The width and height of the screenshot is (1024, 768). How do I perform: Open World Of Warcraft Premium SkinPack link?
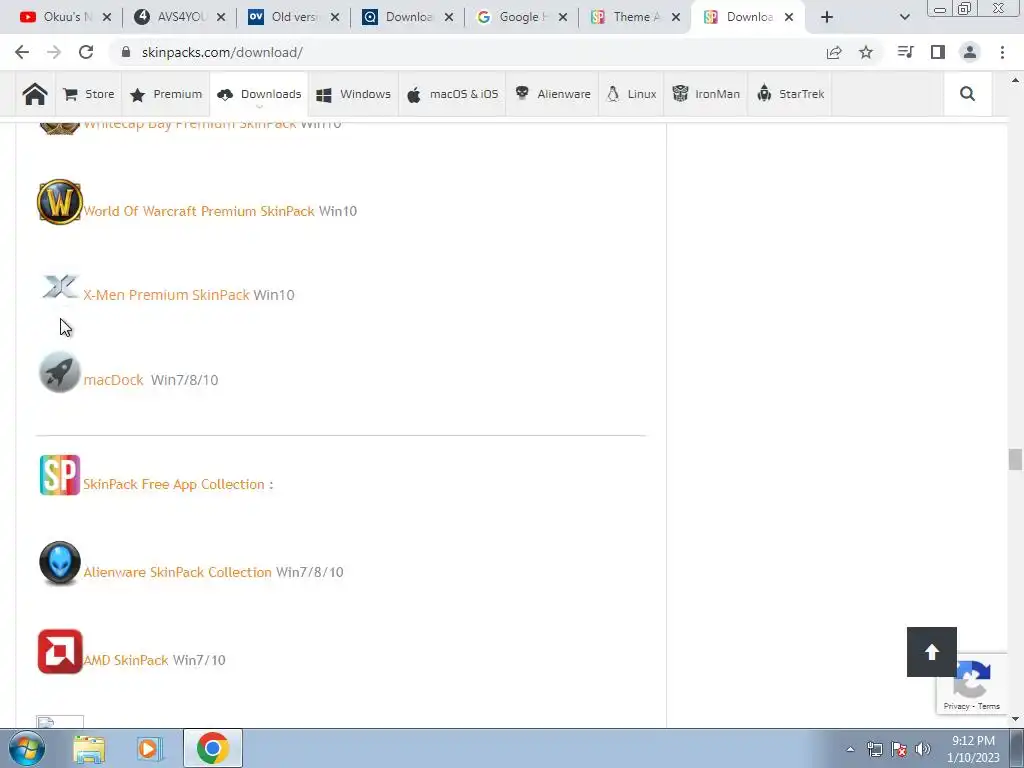point(199,211)
